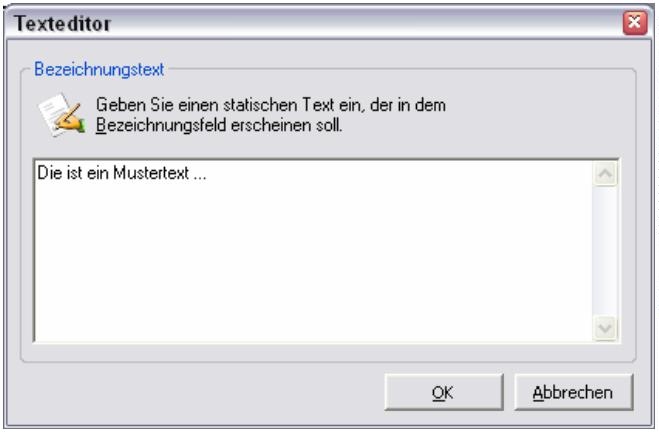Click the ellipsis after Mustertext
This screenshot has width=659, height=433.
205,172
